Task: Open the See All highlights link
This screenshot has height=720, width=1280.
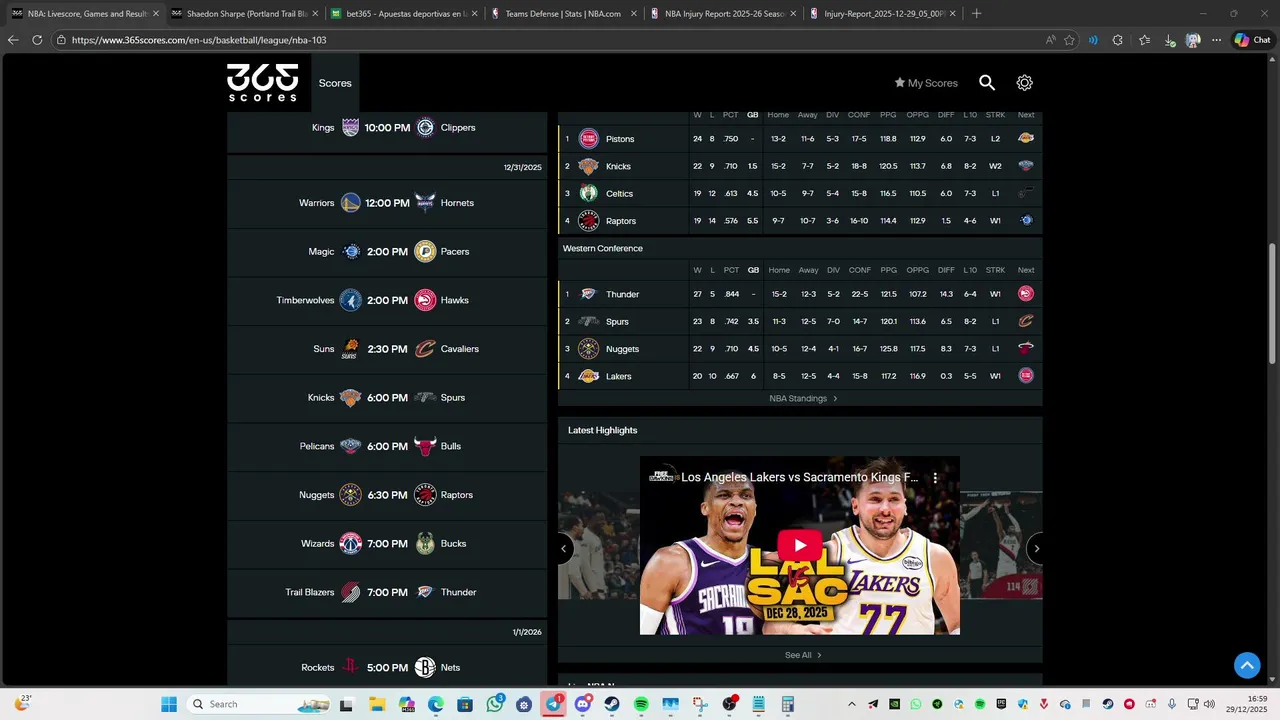Action: [x=803, y=655]
